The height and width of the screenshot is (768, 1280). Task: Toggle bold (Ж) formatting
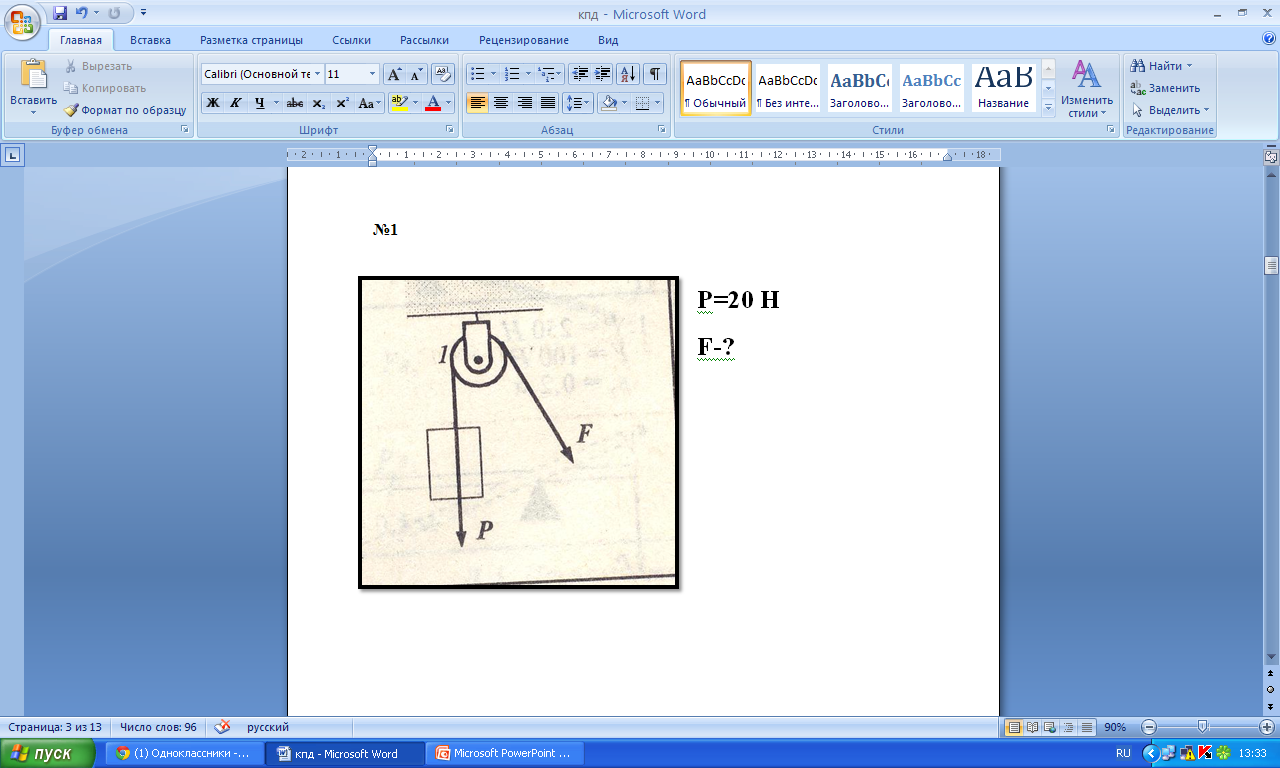(x=213, y=103)
